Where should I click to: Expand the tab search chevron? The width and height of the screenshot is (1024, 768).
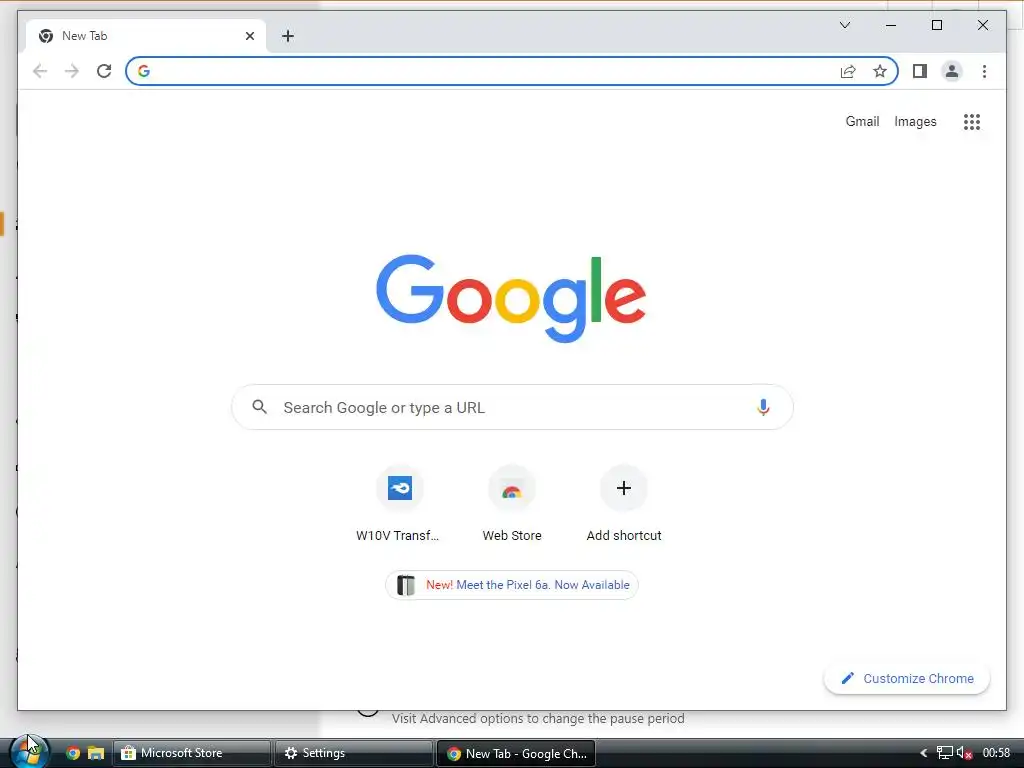tap(844, 25)
